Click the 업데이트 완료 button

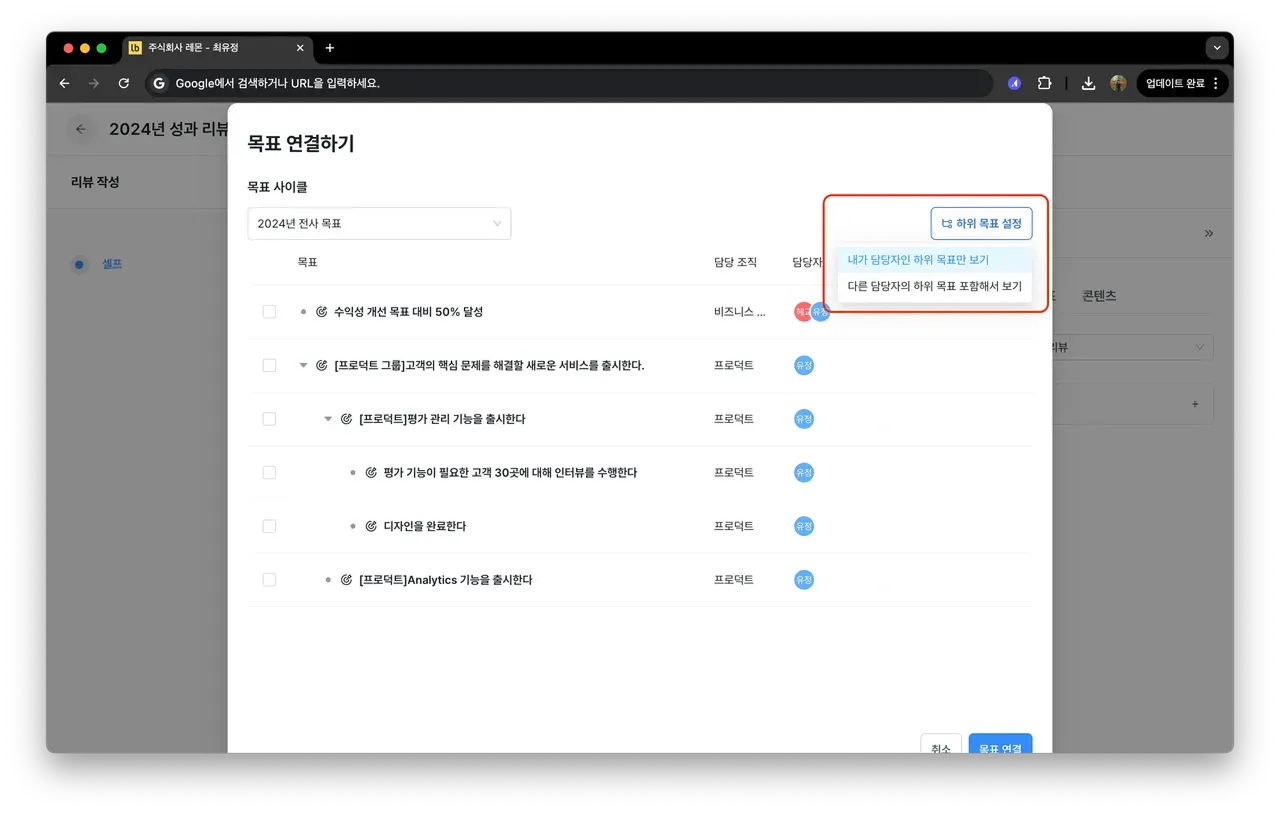1182,84
